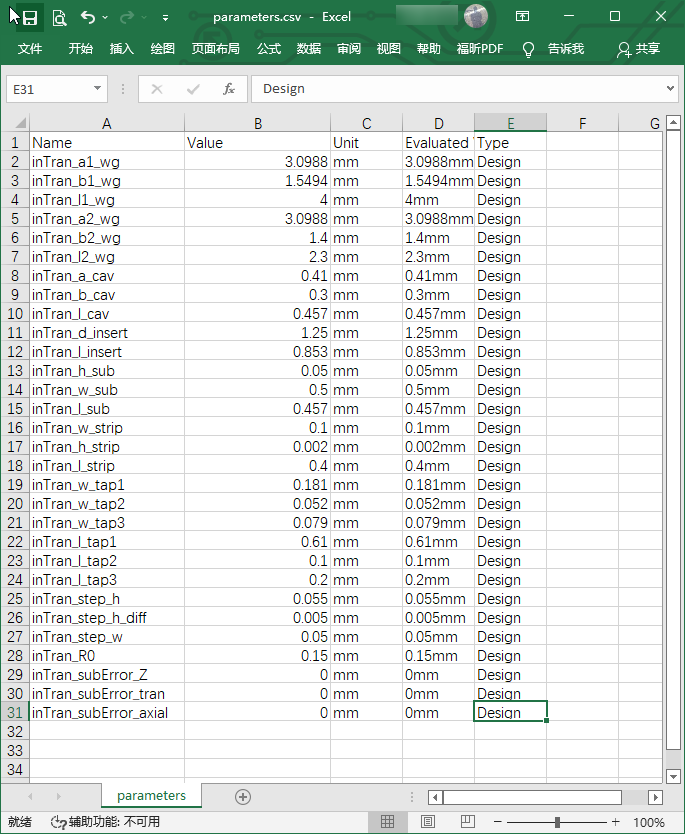Open the 页面布局 ribbon tab
This screenshot has height=834, width=685.
coord(215,49)
